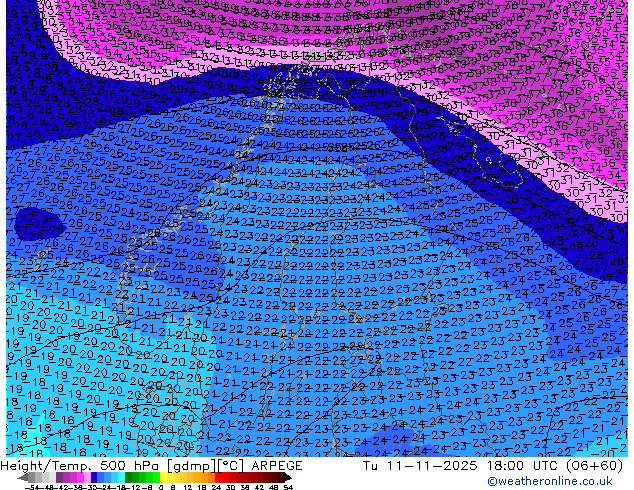Screen dimensions: 634x490
Task: Pick the bright red legend swatch near 24
Action: pos(218,477)
